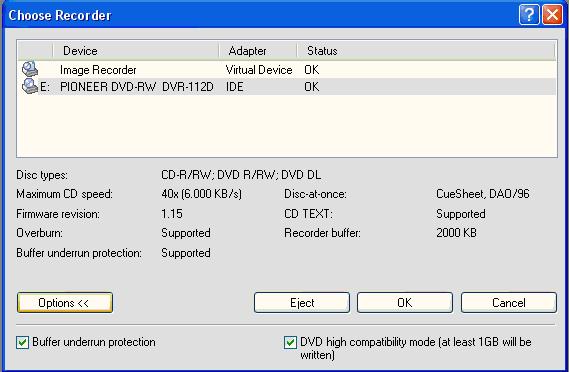Click the Disc-at-once: label
Screen dimensions: 569x372
pyautogui.click(x=315, y=194)
